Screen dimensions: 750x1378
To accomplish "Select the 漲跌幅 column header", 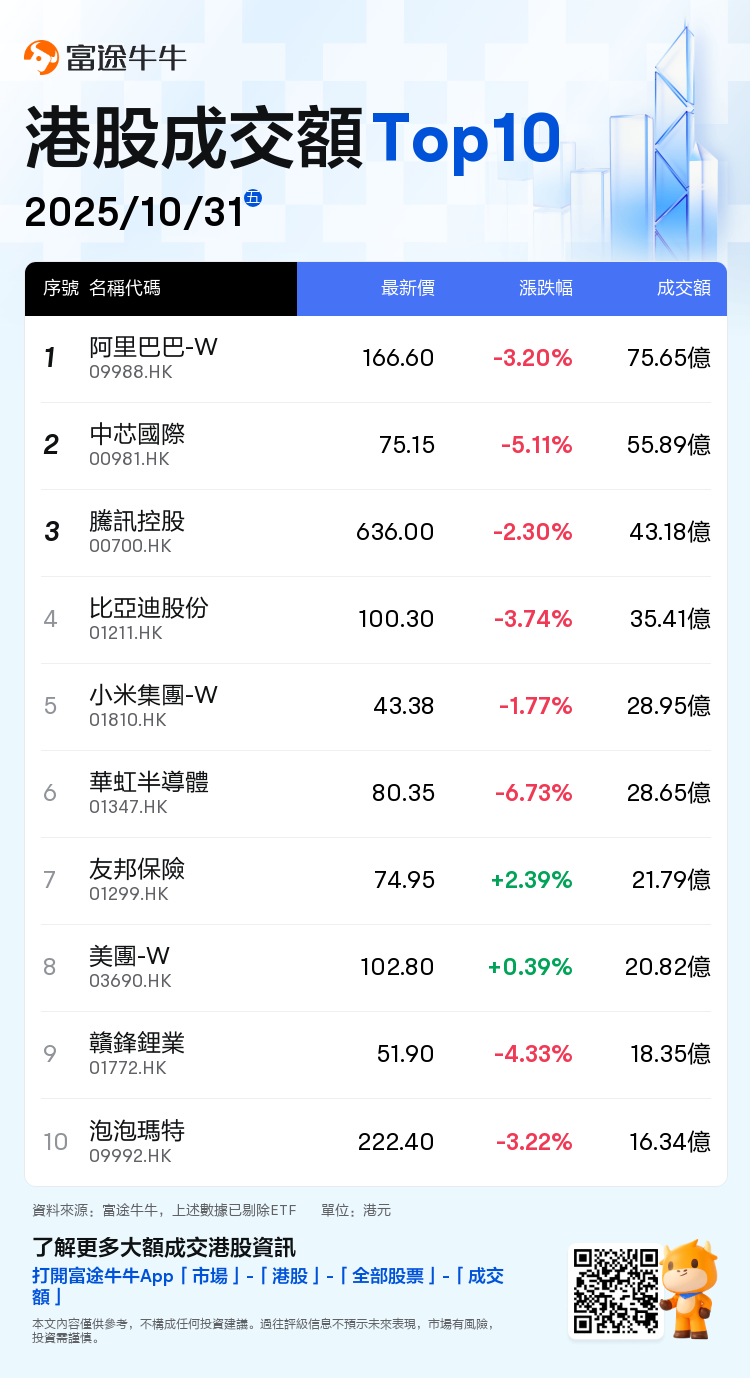I will [546, 289].
